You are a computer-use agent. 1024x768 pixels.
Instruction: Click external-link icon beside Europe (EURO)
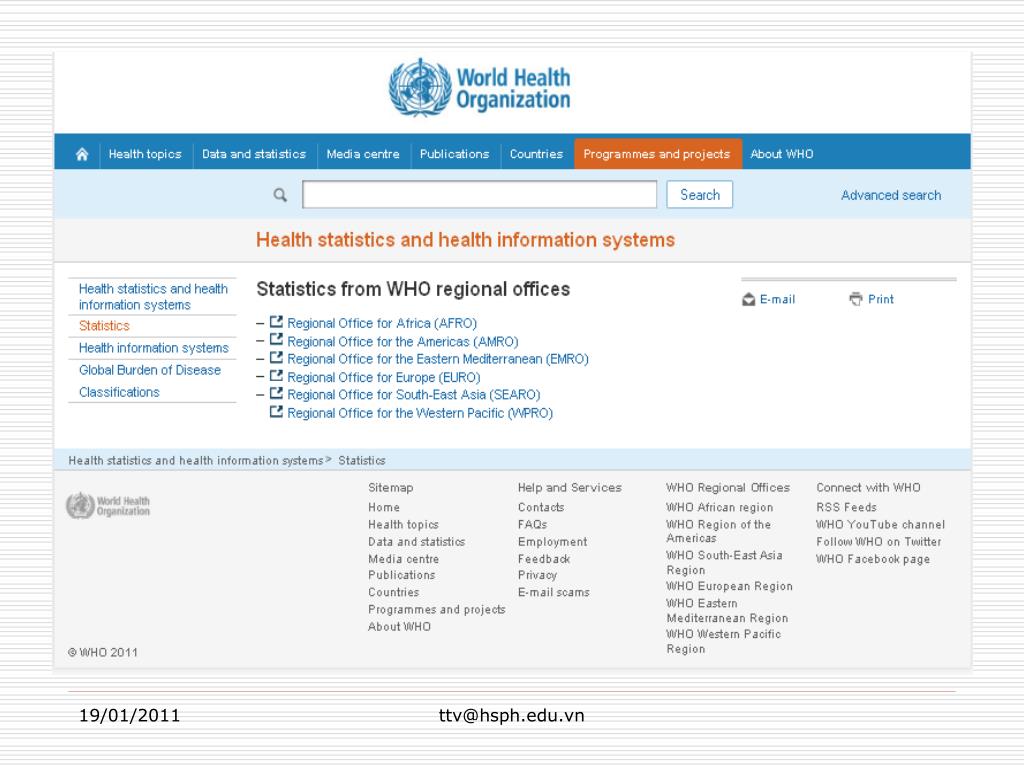276,376
